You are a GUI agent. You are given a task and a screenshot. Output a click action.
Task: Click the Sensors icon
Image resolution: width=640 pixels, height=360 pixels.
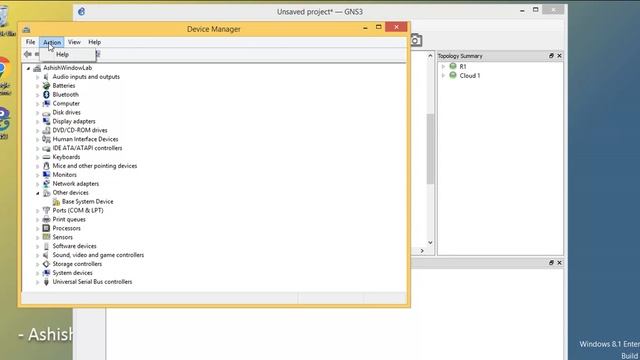(x=46, y=237)
